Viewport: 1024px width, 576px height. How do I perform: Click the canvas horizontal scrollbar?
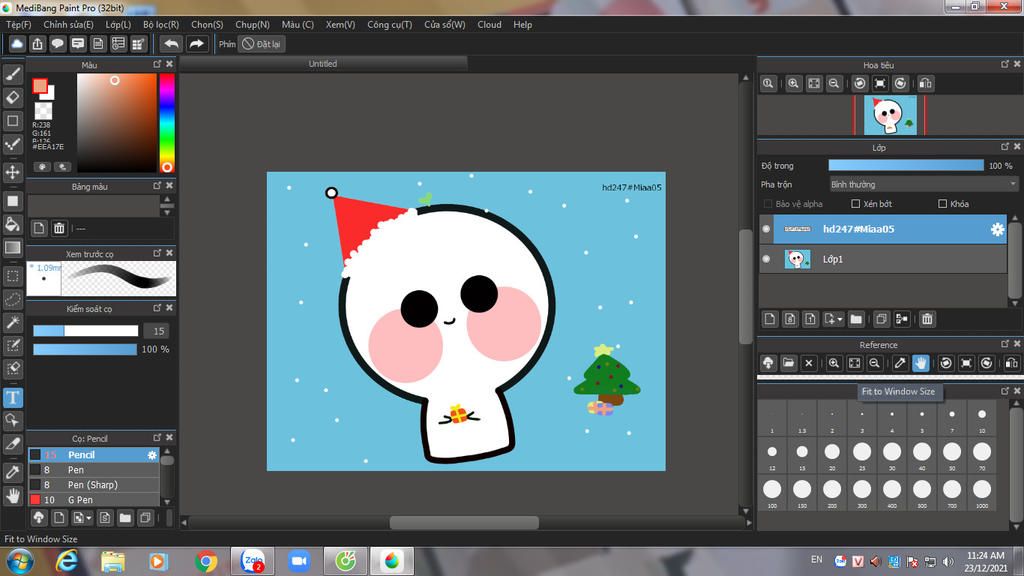coord(464,522)
